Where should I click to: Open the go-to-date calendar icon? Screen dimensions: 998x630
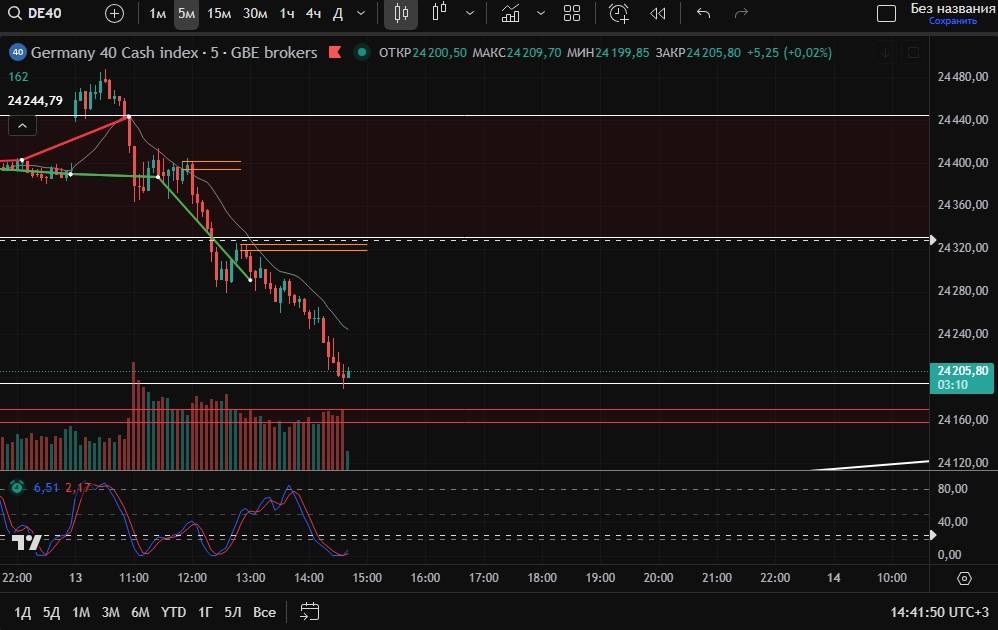309,611
